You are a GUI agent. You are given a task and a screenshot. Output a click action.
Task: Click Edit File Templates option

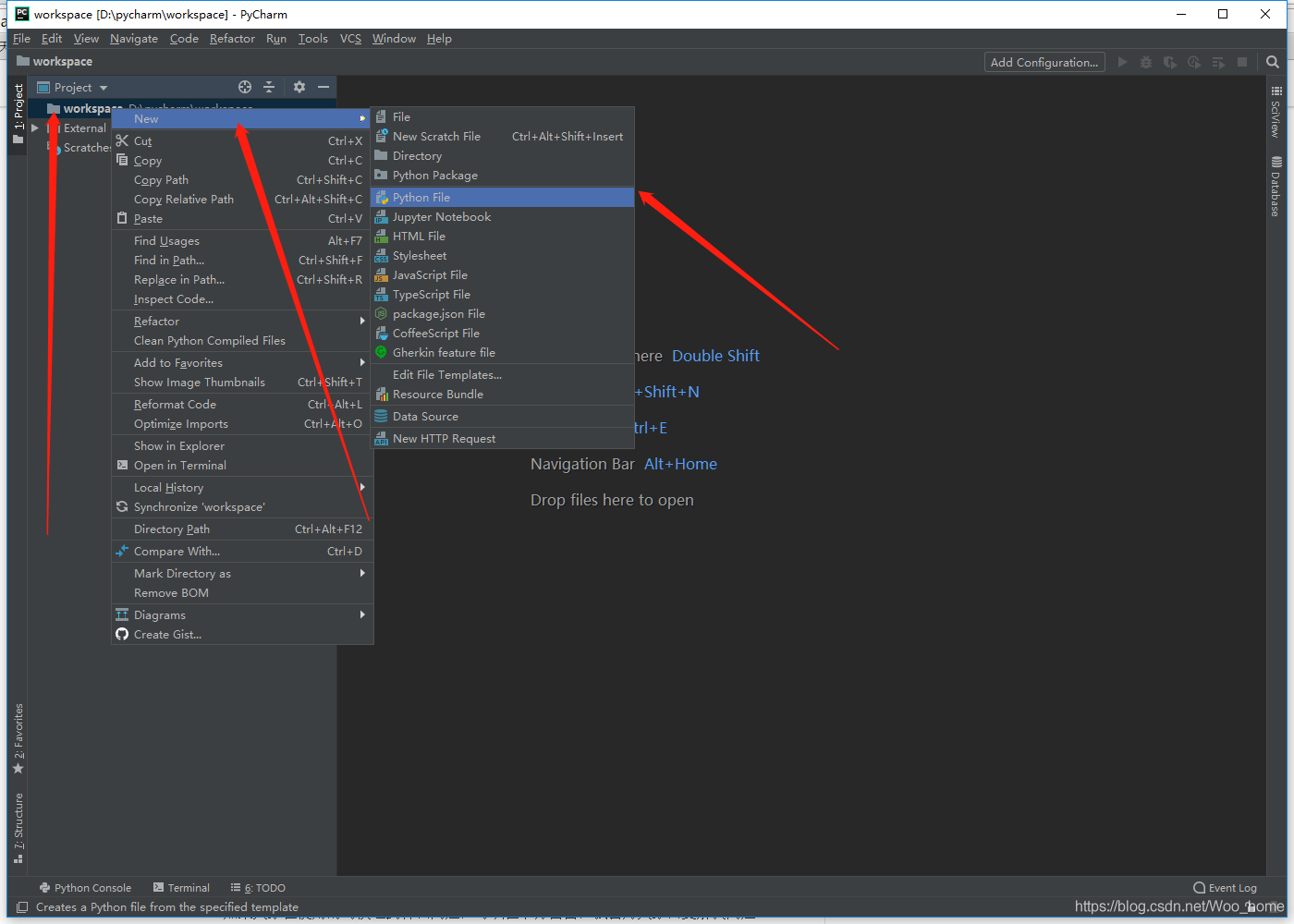502,375
